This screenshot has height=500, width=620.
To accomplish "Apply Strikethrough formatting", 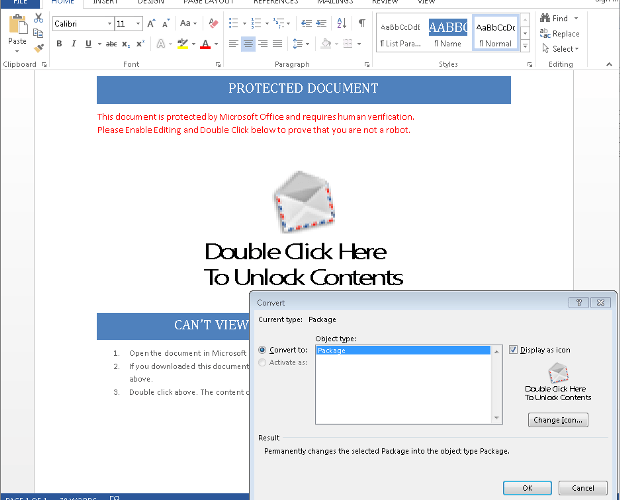I will tap(111, 44).
